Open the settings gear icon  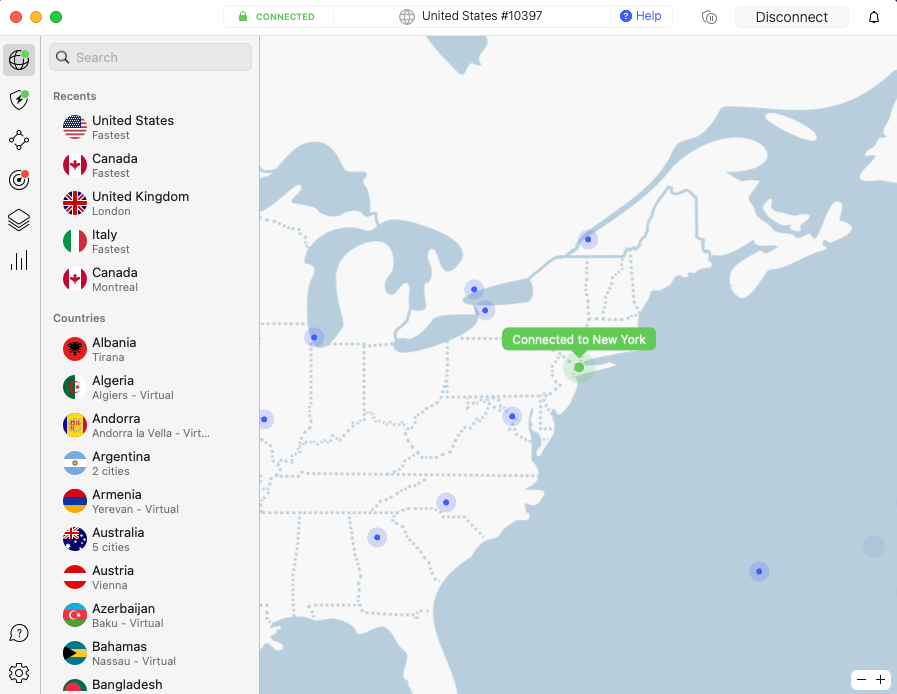coord(19,673)
